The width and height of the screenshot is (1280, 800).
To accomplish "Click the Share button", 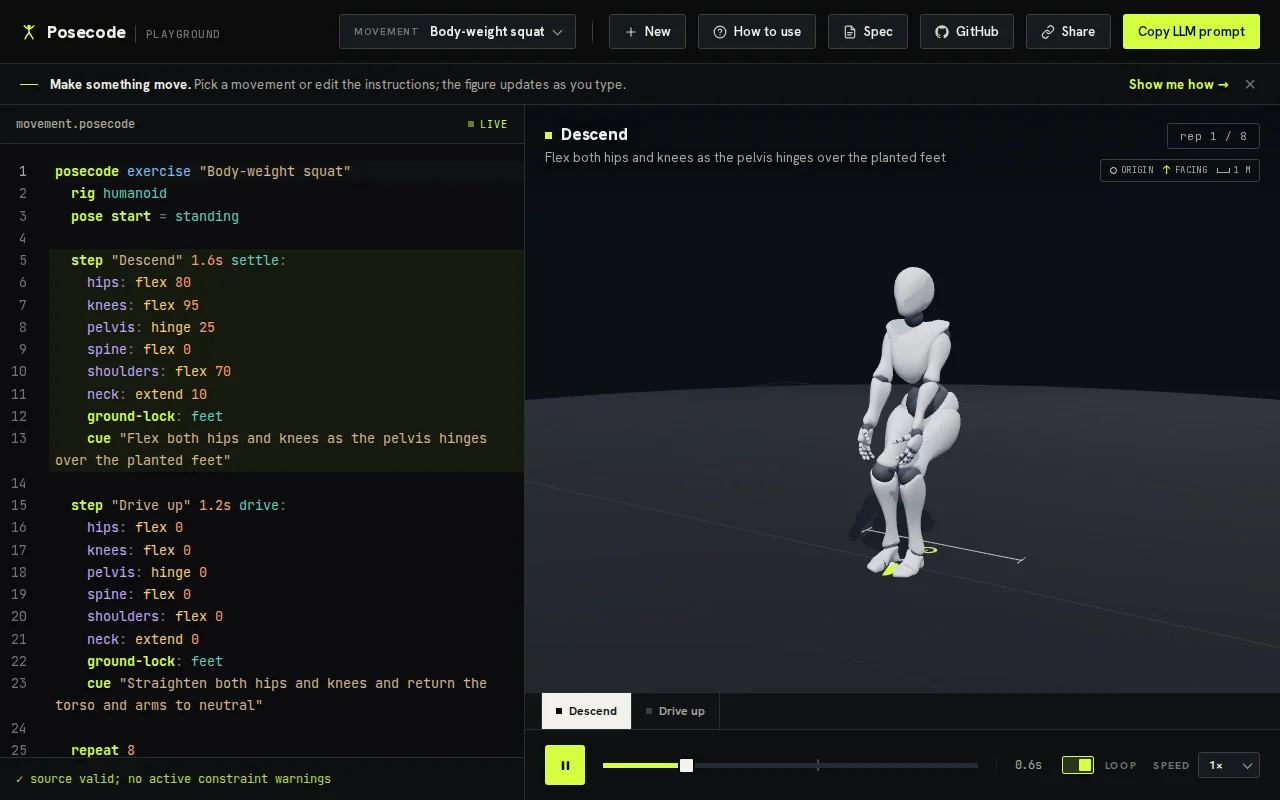I will (x=1068, y=32).
